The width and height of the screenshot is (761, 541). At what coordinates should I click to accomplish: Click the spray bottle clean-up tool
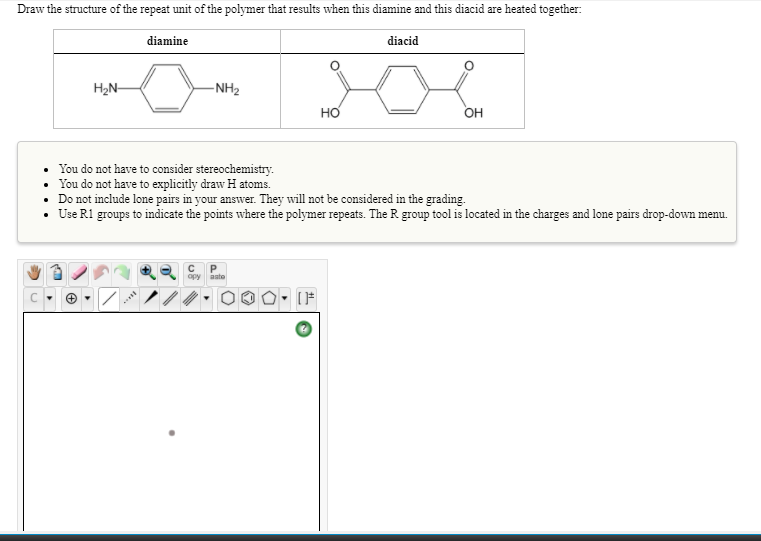coord(56,273)
